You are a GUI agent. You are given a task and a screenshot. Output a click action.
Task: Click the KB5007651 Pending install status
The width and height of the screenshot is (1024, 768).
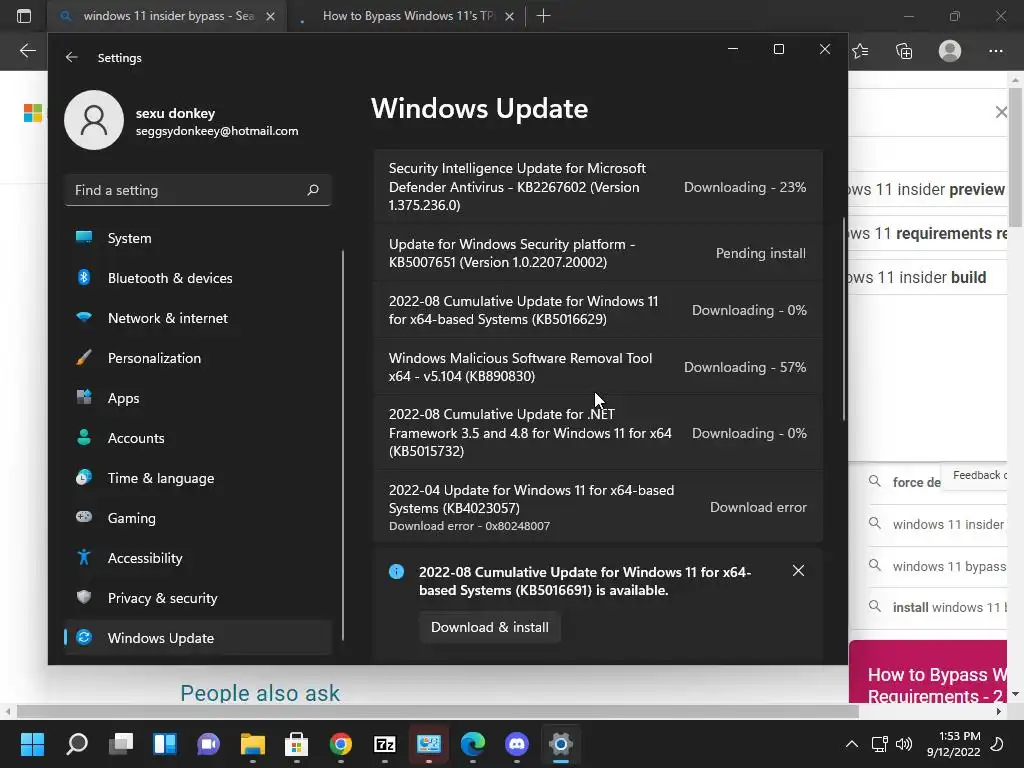tap(761, 253)
